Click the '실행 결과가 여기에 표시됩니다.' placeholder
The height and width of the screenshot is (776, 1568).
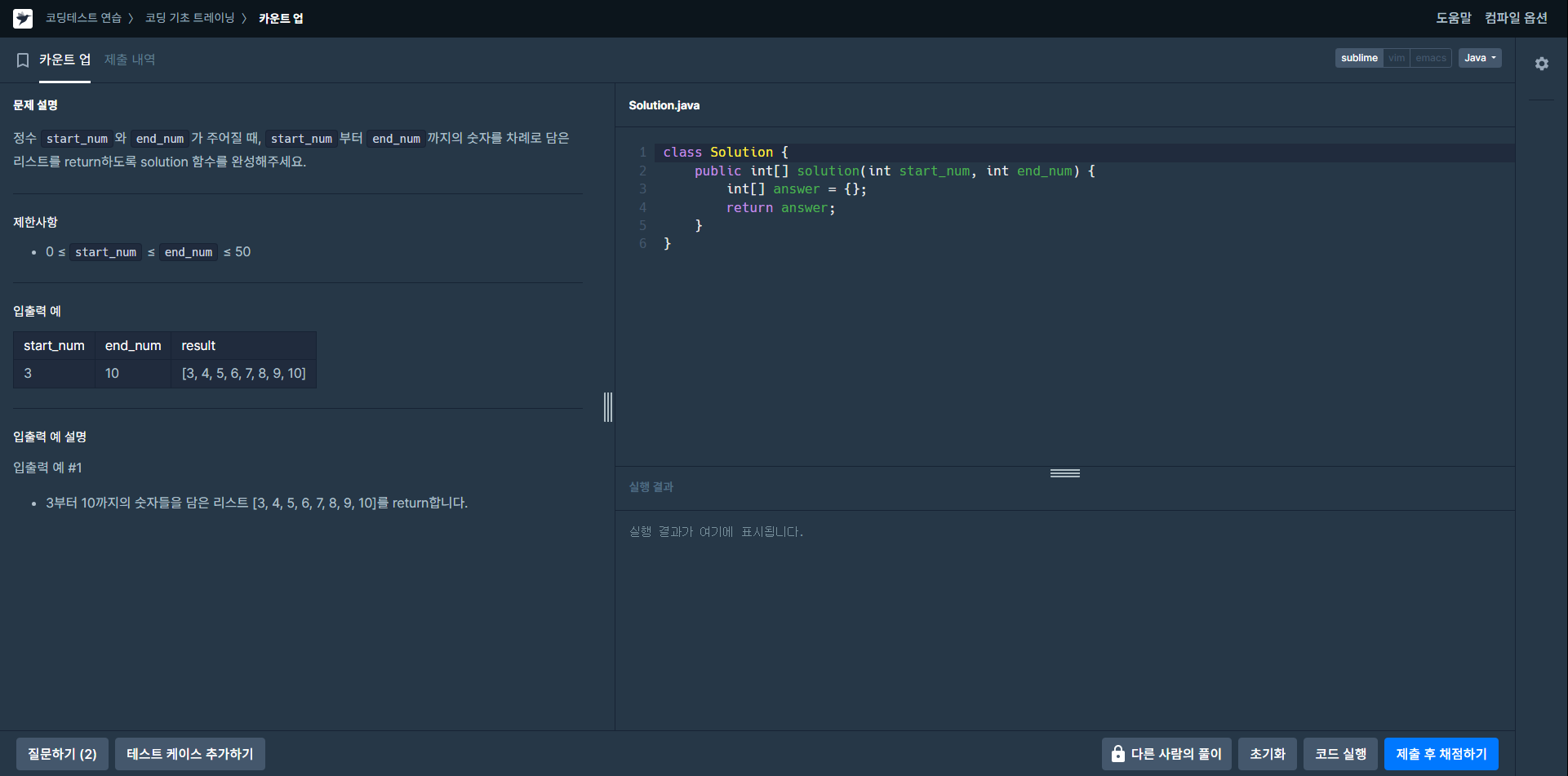click(716, 532)
